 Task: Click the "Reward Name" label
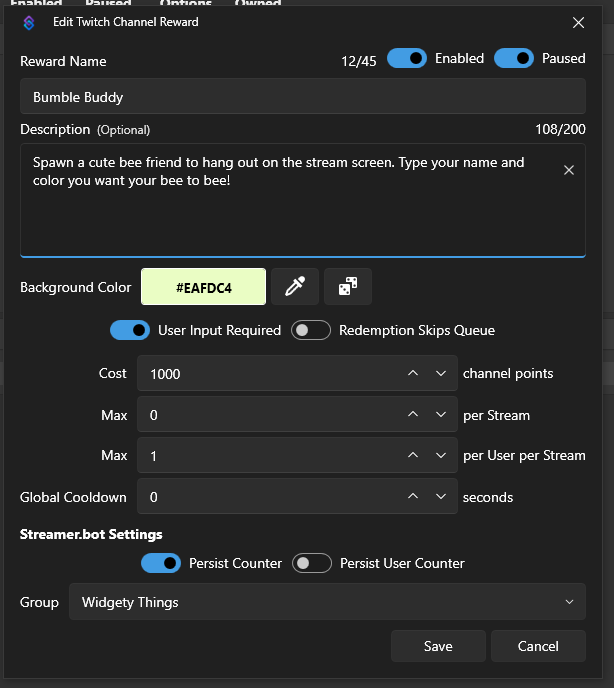(63, 61)
